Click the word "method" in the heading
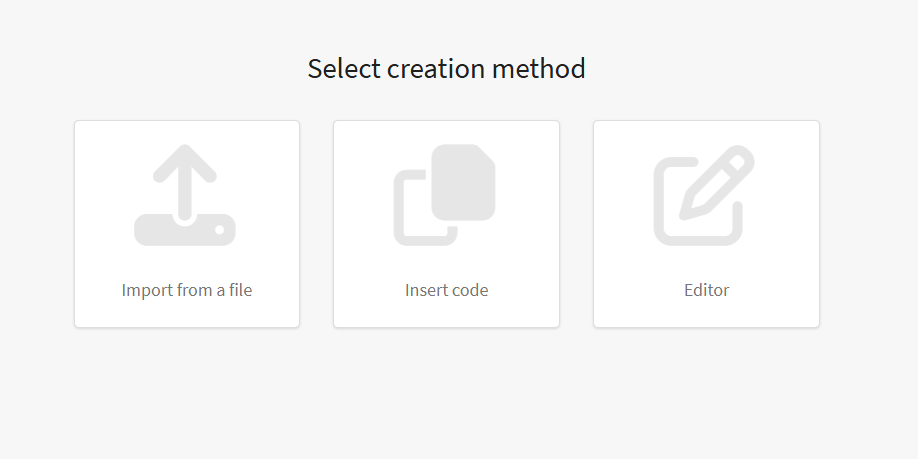This screenshot has width=918, height=459. 539,68
